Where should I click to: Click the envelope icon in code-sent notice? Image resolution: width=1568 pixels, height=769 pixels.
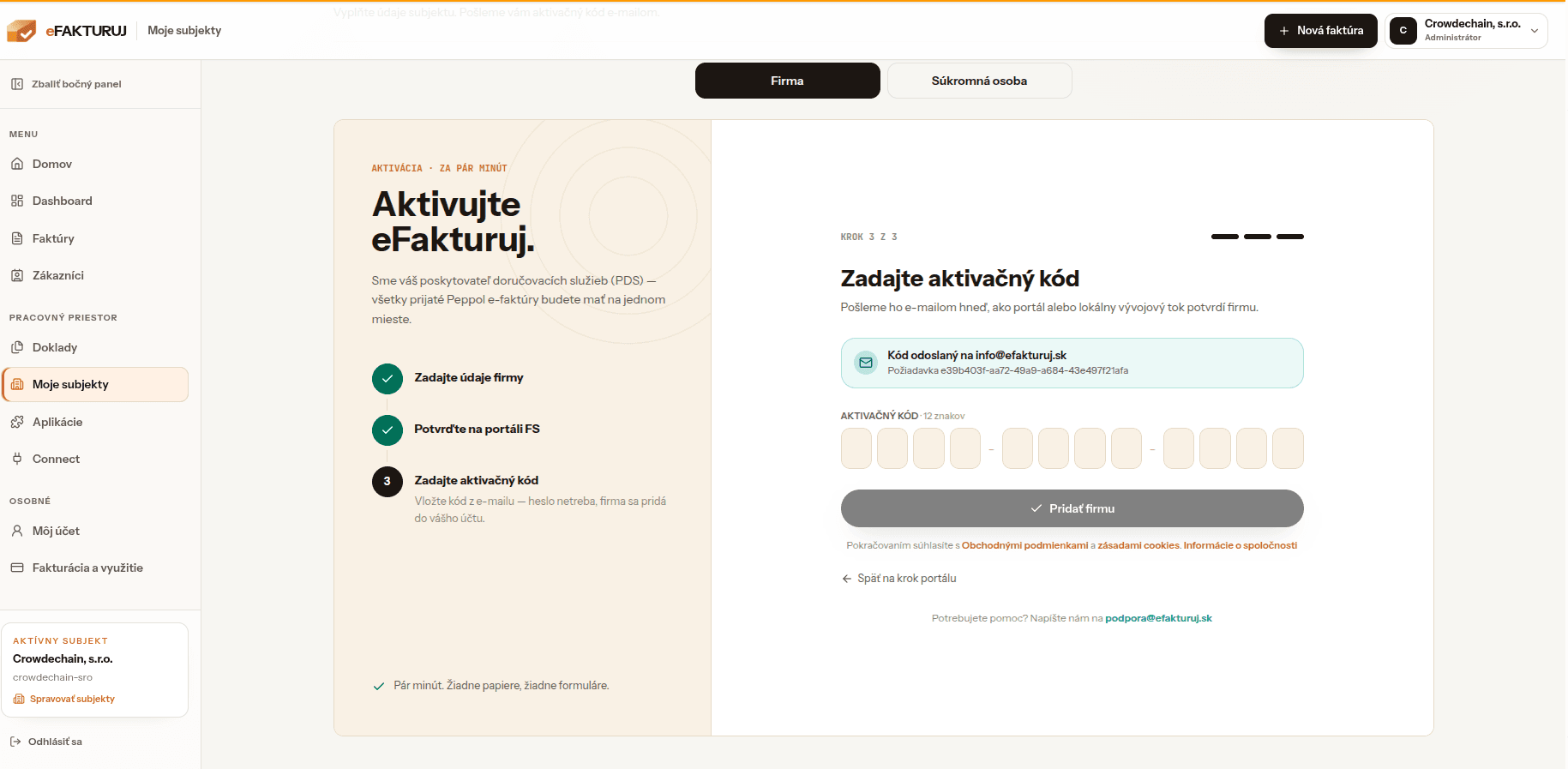(x=866, y=363)
